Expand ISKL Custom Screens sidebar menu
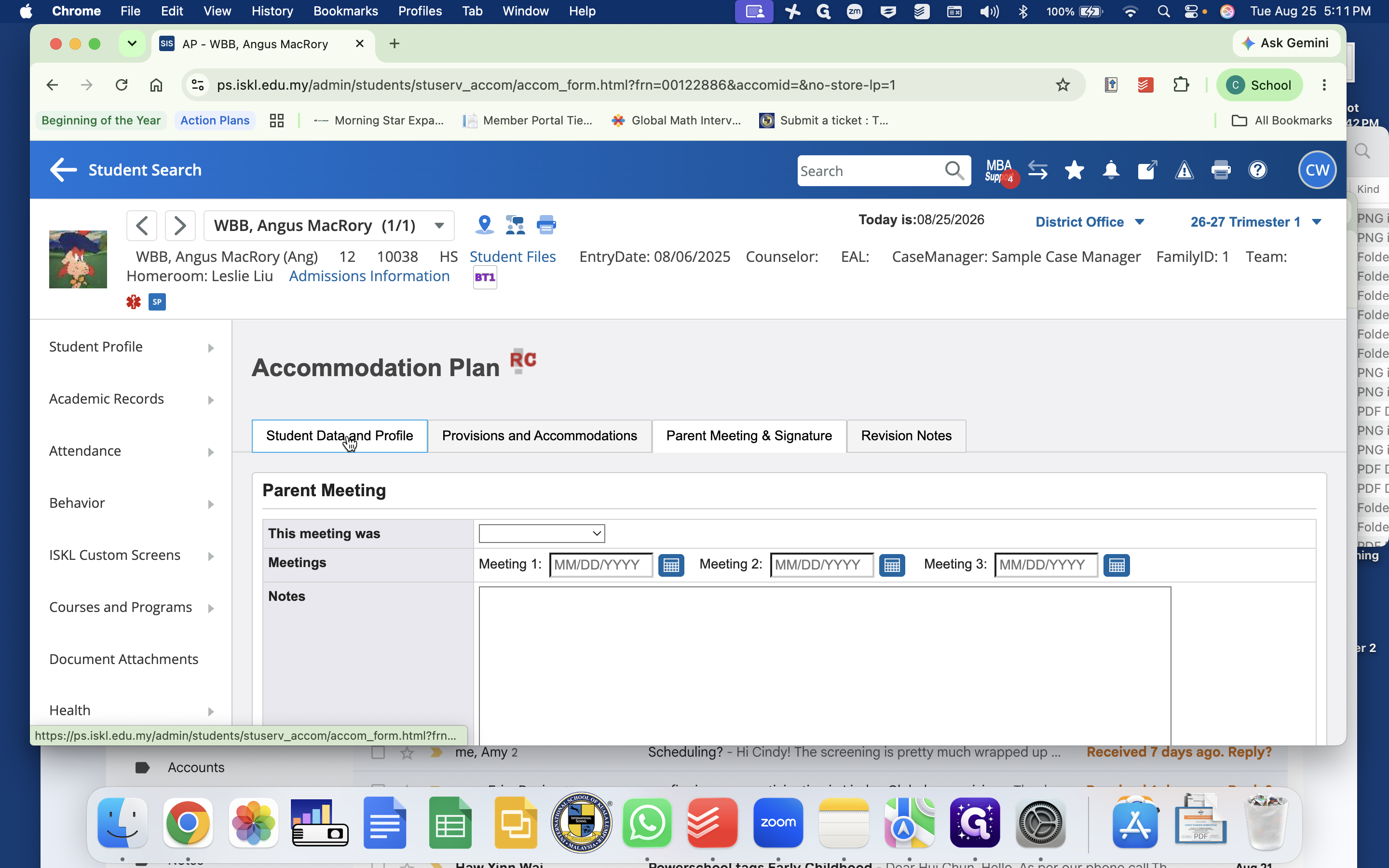The image size is (1389, 868). [132, 555]
